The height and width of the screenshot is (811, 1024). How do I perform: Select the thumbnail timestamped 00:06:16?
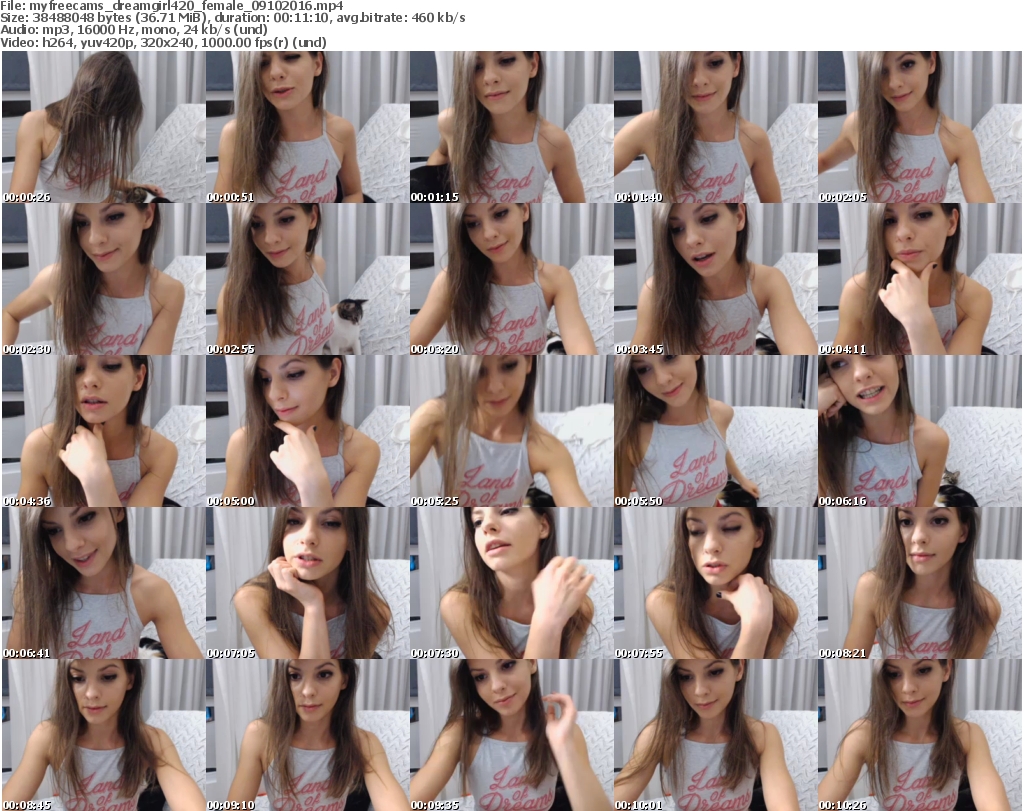[x=920, y=431]
